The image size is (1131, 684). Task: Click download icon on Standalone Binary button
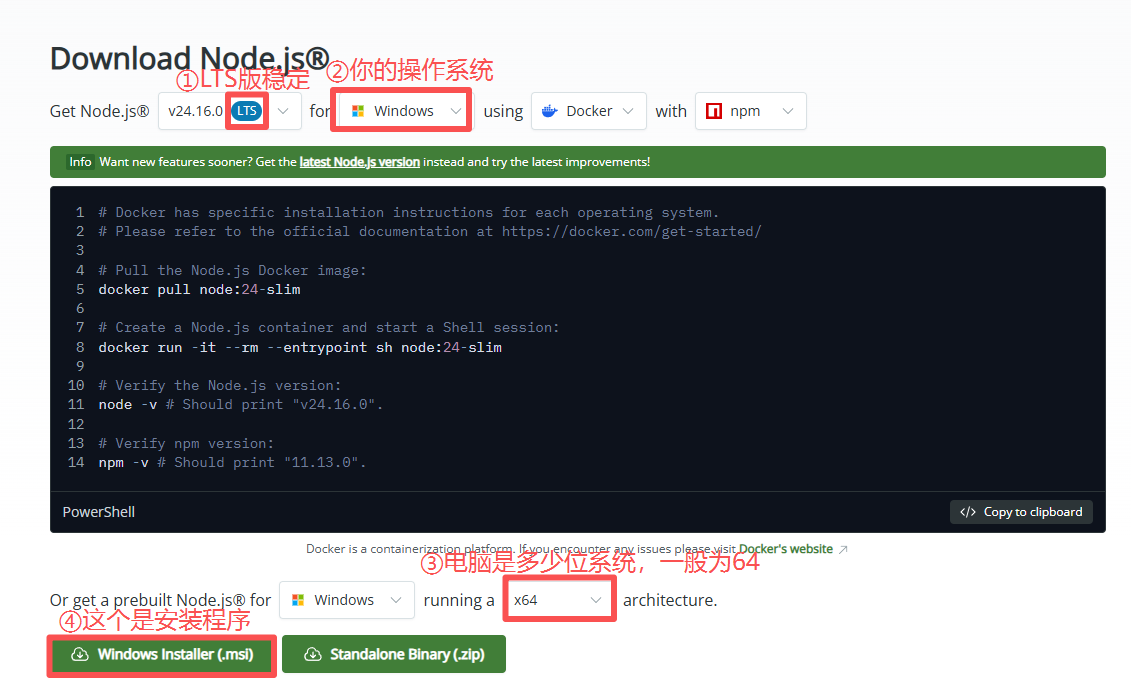[312, 654]
